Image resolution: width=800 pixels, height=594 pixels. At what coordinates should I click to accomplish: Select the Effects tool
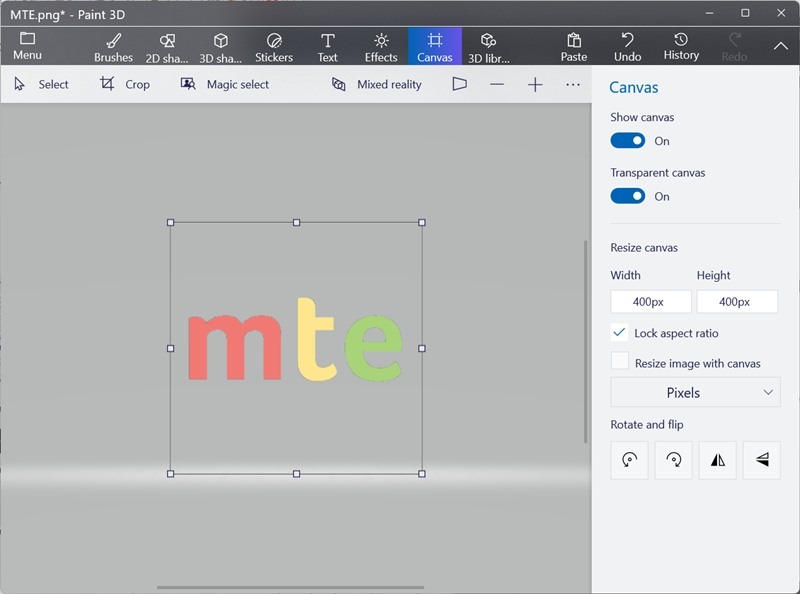[381, 45]
